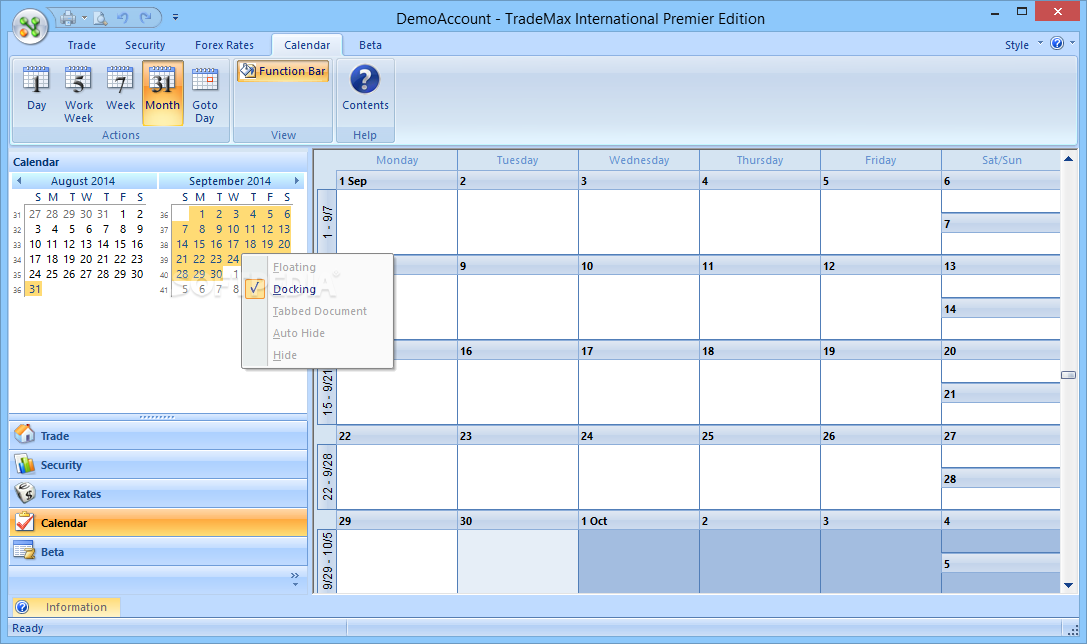Image resolution: width=1087 pixels, height=644 pixels.
Task: Click September 2014 month header
Action: point(229,181)
